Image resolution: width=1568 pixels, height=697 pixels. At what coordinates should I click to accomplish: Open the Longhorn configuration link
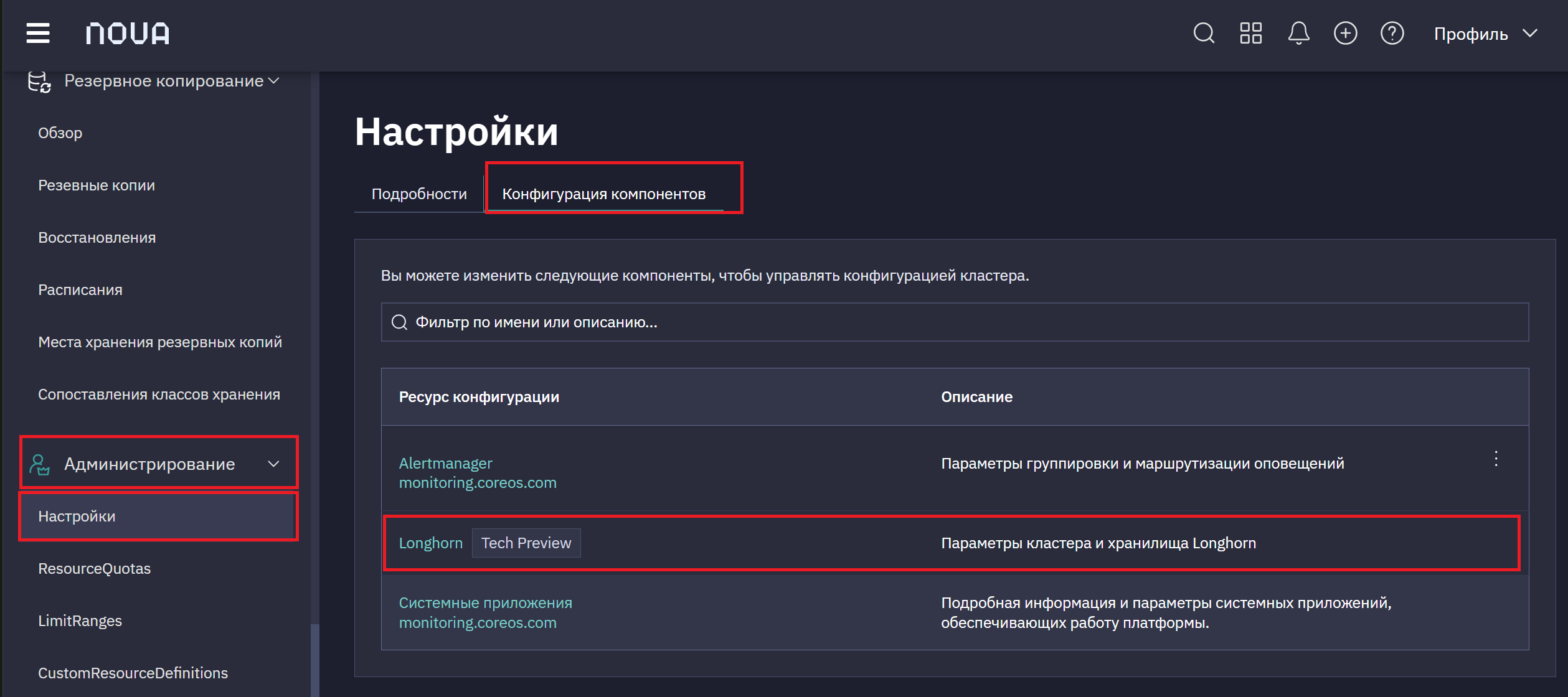click(430, 543)
